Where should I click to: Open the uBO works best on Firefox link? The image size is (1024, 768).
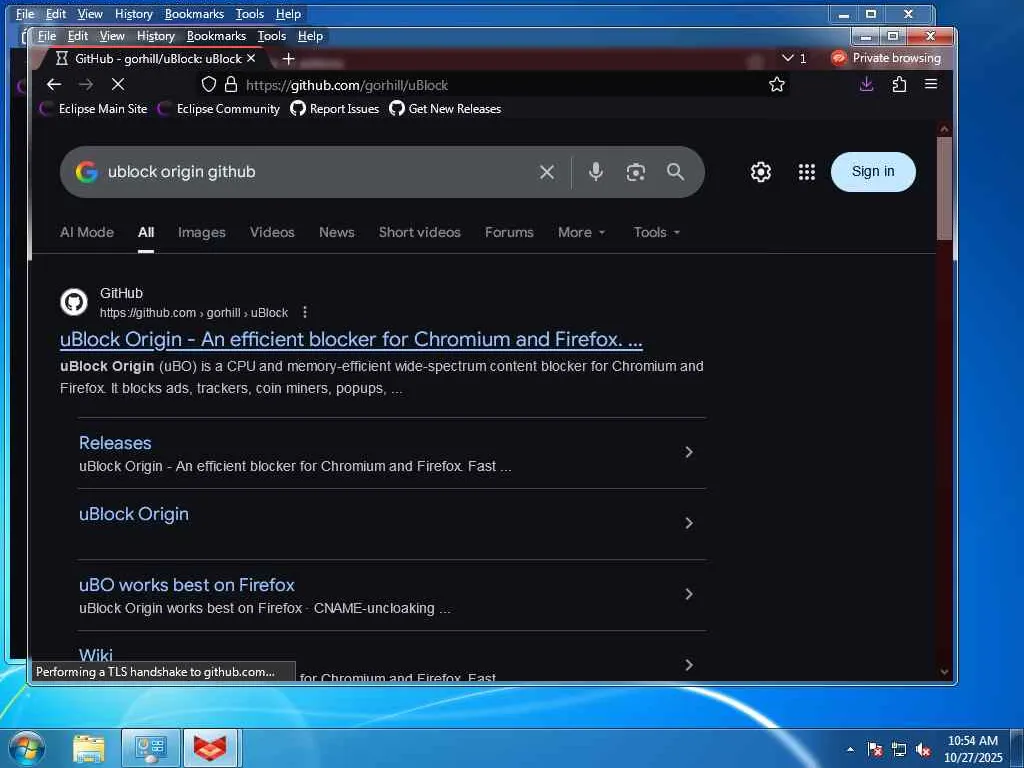tap(187, 584)
